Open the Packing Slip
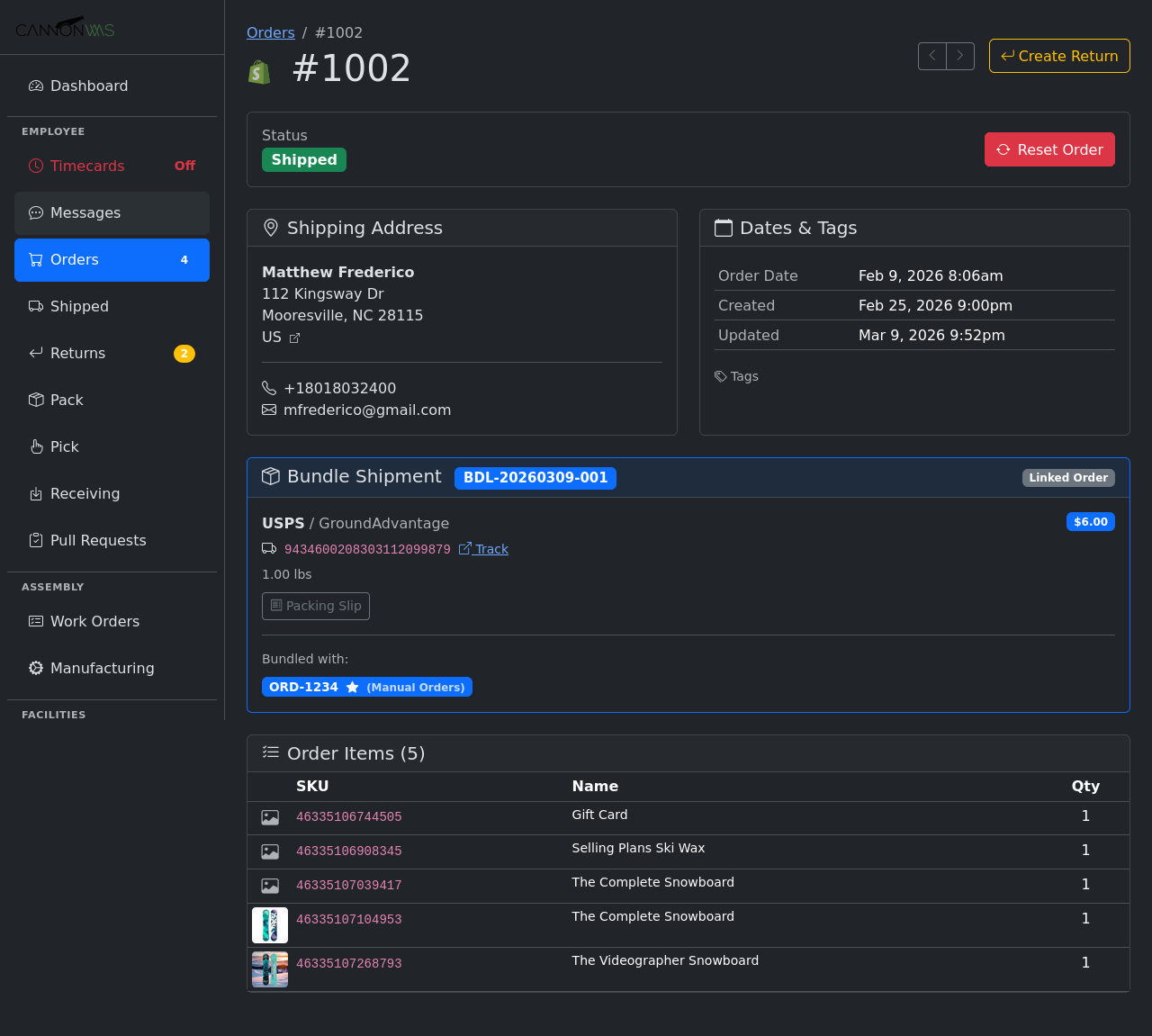1152x1036 pixels. click(x=316, y=606)
